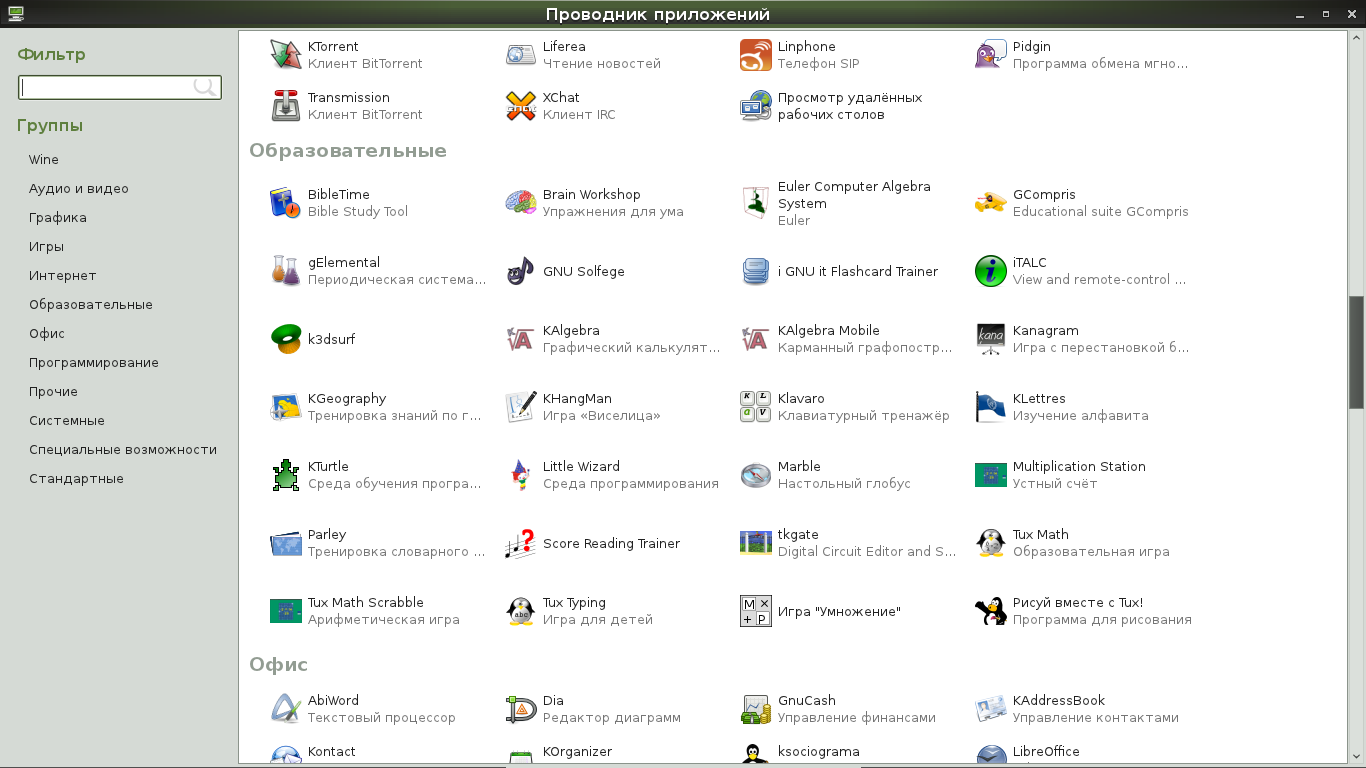The image size is (1366, 768).
Task: Launch KGeography icon
Action: click(x=286, y=407)
